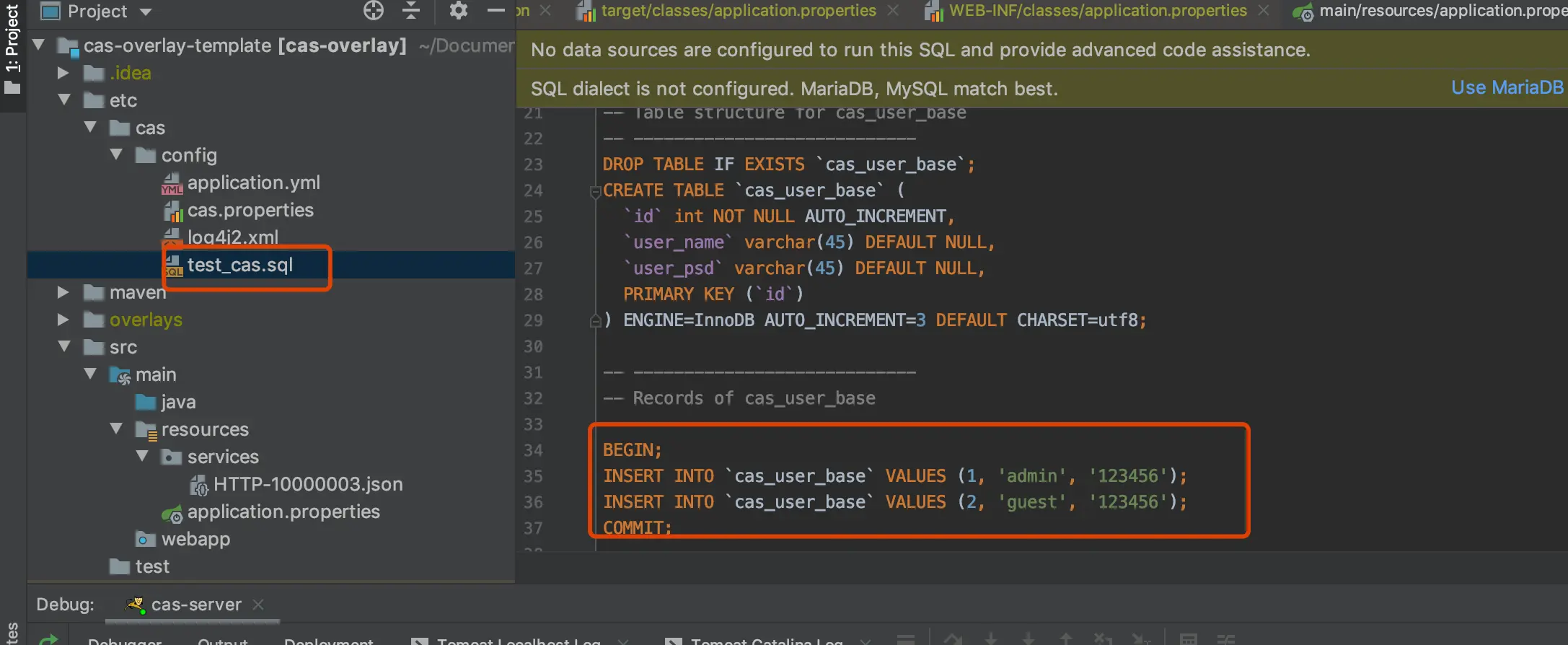Click the INSERT line with 'guest' values
The image size is (1568, 645).
[895, 502]
